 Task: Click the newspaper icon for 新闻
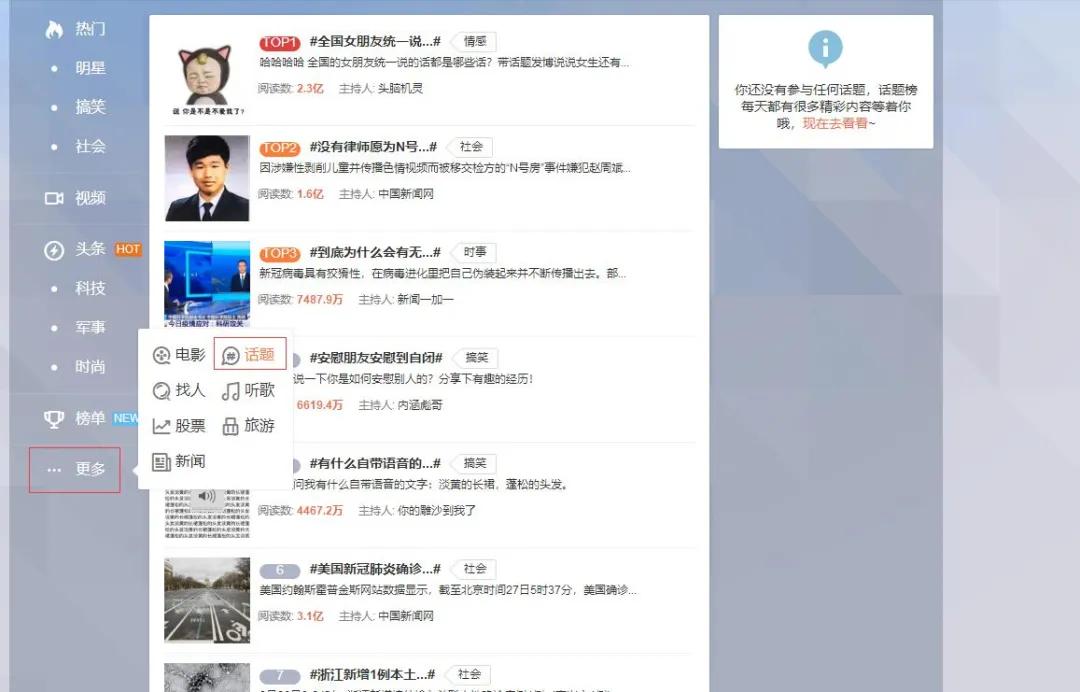159,462
